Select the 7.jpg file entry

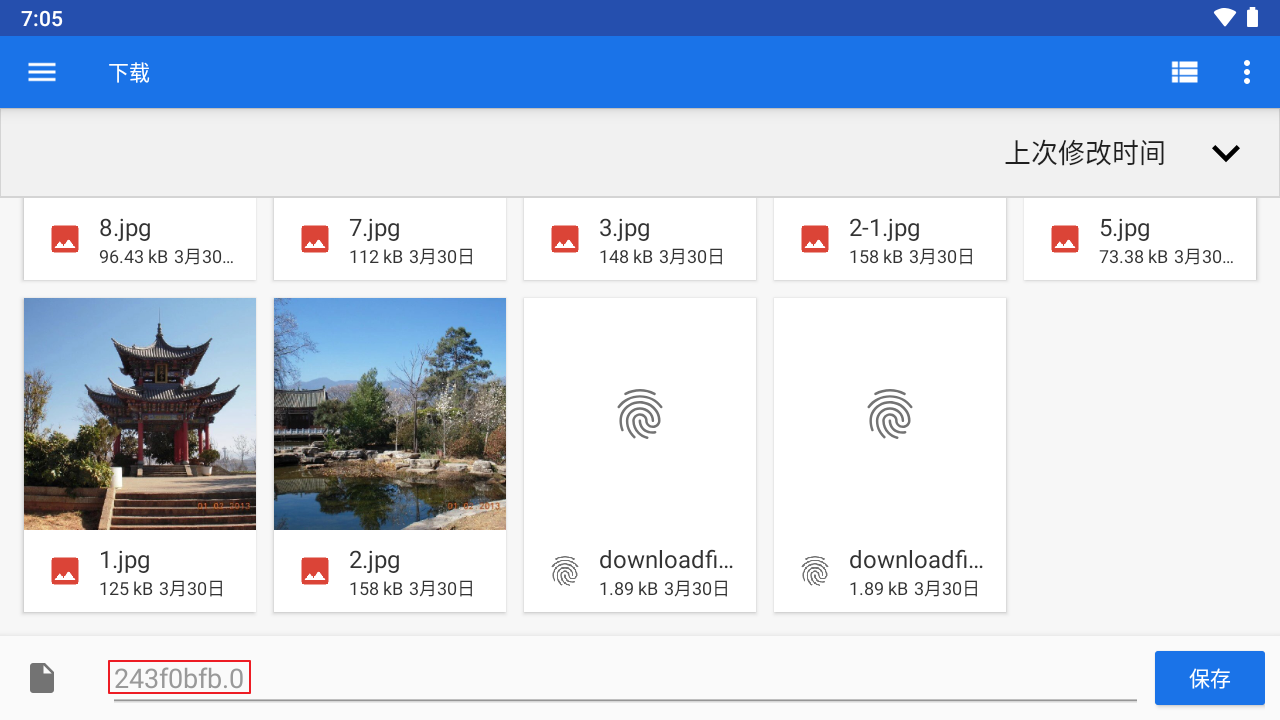pyautogui.click(x=390, y=239)
